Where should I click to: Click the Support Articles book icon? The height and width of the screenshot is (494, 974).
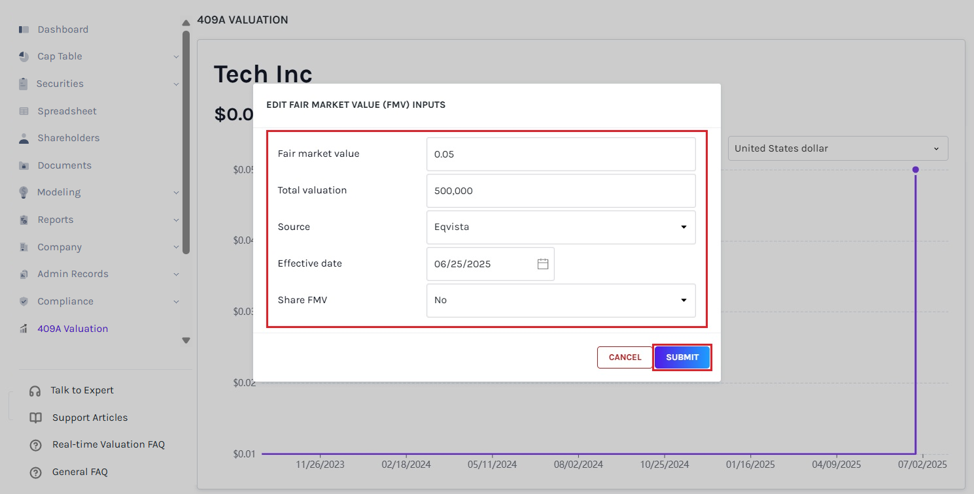[35, 418]
